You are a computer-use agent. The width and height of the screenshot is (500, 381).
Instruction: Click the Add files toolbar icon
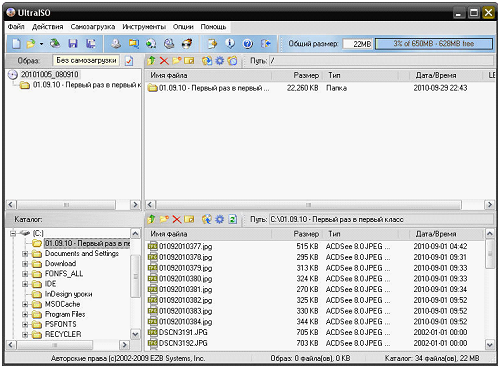[212, 44]
